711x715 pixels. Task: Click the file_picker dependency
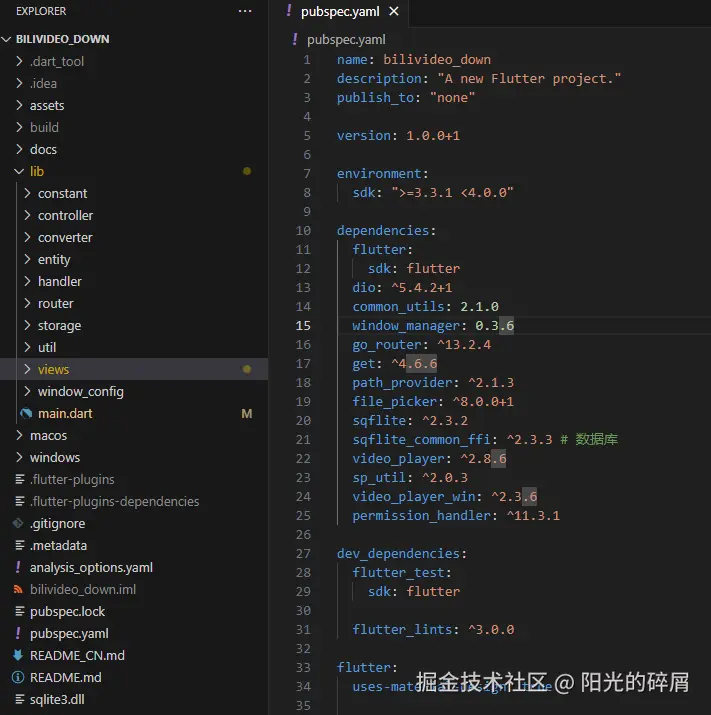pyautogui.click(x=394, y=402)
